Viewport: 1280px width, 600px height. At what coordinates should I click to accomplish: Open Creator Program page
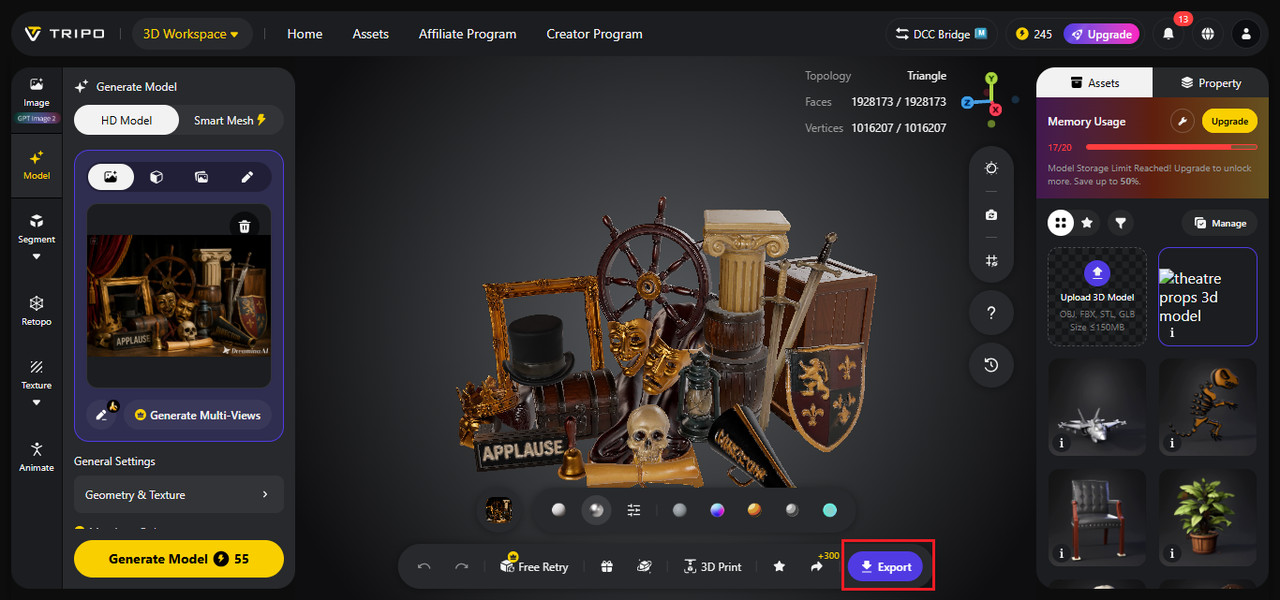(594, 34)
